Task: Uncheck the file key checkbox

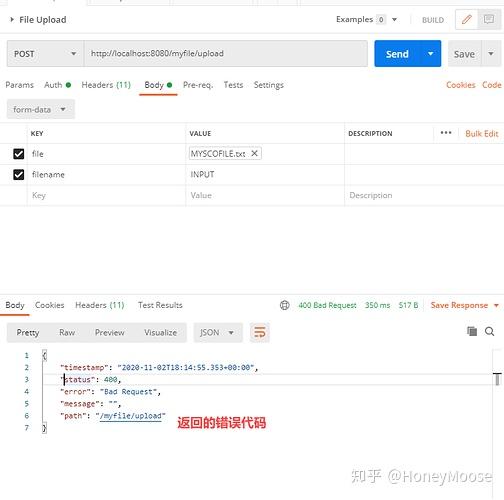Action: coord(19,154)
